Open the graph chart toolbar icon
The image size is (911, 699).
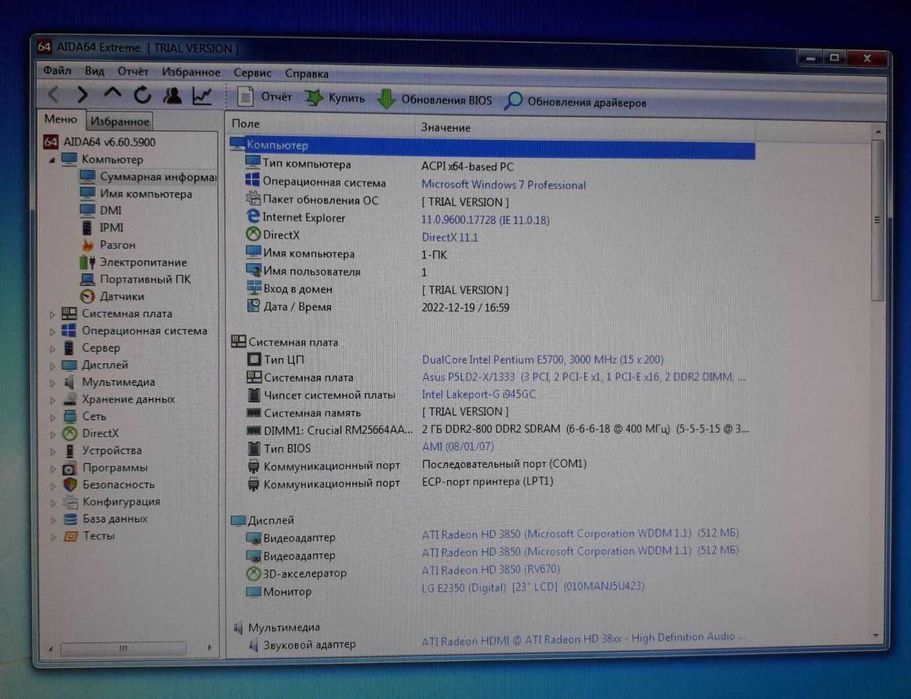coord(202,96)
